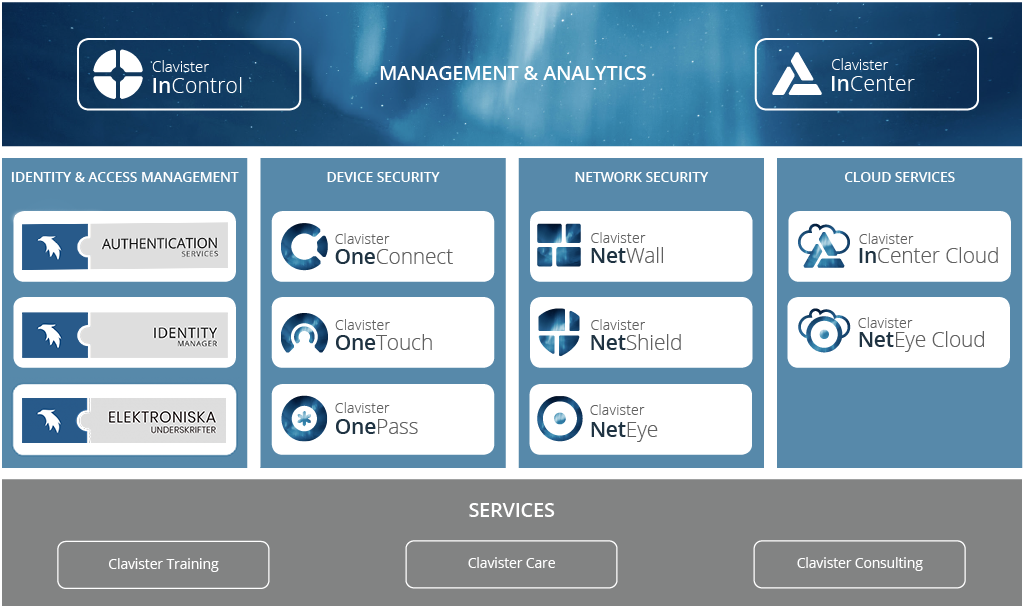Click the OnePass asterisk circle icon

coord(304,418)
